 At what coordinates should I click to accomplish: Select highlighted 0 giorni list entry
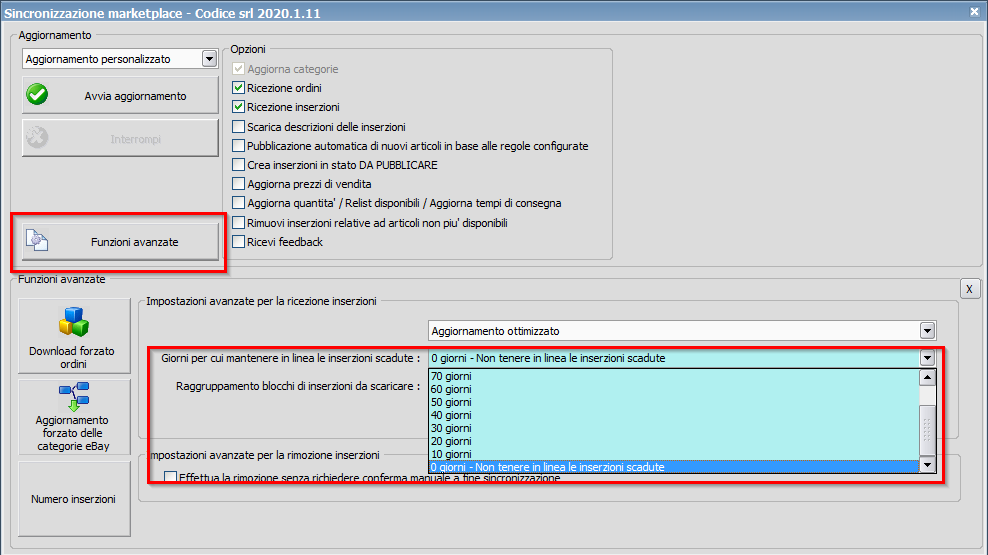[674, 467]
